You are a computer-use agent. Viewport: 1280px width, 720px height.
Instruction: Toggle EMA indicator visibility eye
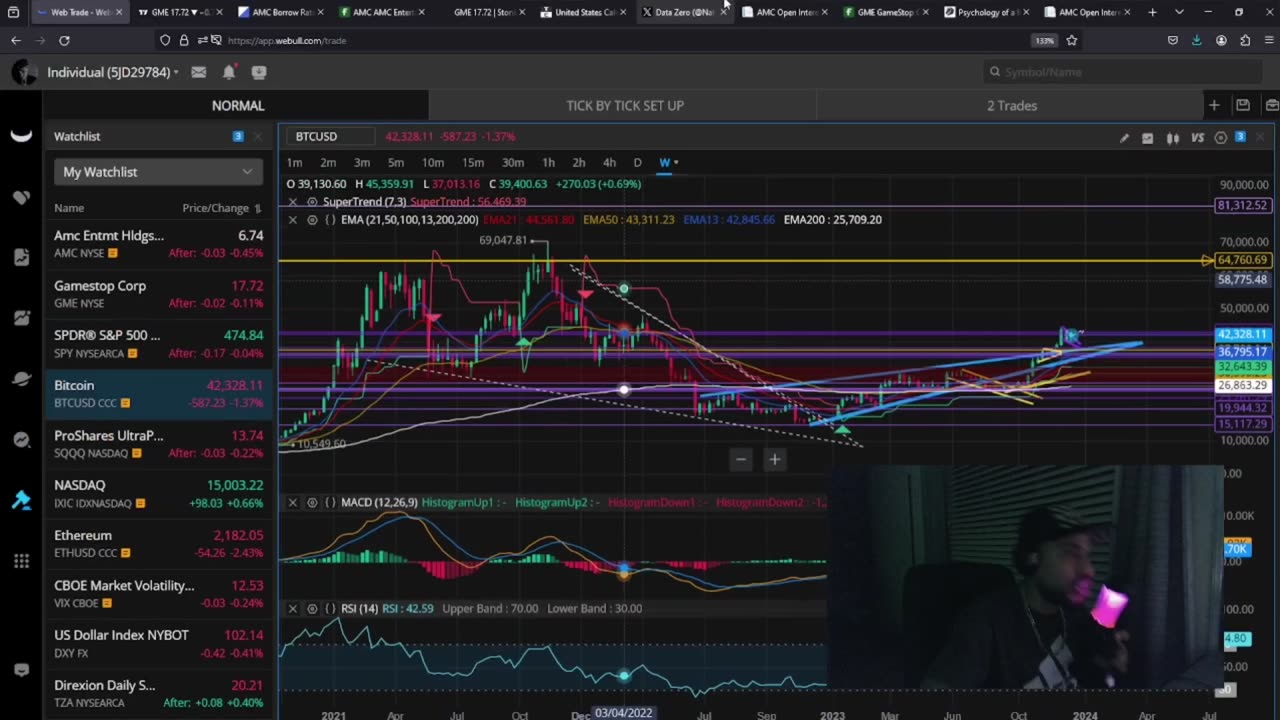pyautogui.click(x=312, y=219)
